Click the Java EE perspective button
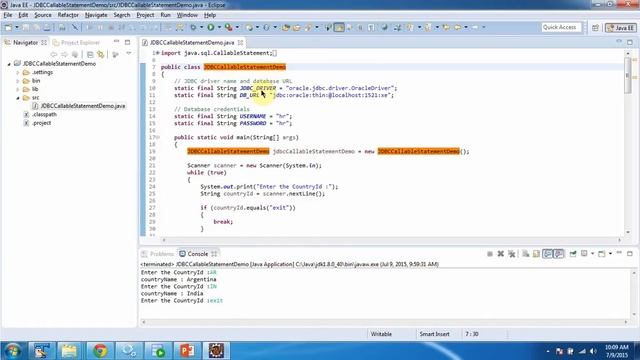 (621, 28)
